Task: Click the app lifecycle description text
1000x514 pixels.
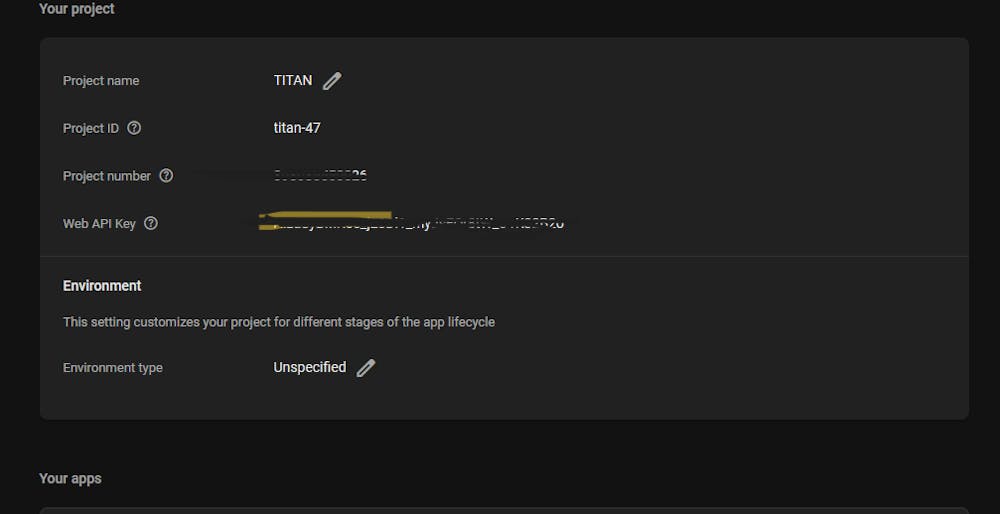Action: click(x=279, y=322)
